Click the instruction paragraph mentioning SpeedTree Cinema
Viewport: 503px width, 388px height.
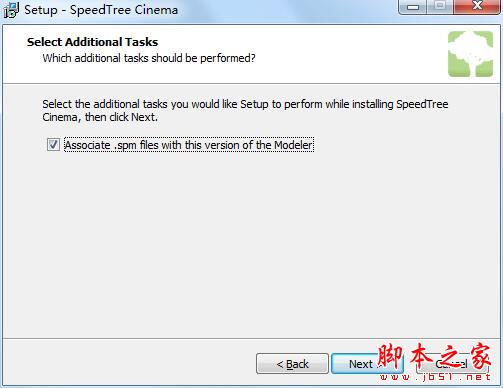(x=245, y=111)
